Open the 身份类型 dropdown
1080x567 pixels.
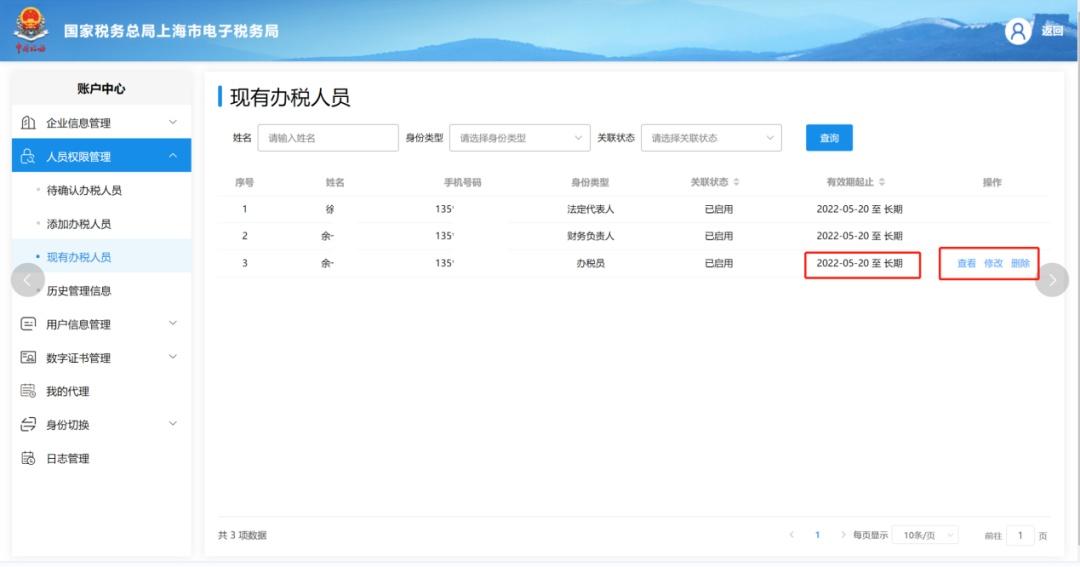coord(519,138)
